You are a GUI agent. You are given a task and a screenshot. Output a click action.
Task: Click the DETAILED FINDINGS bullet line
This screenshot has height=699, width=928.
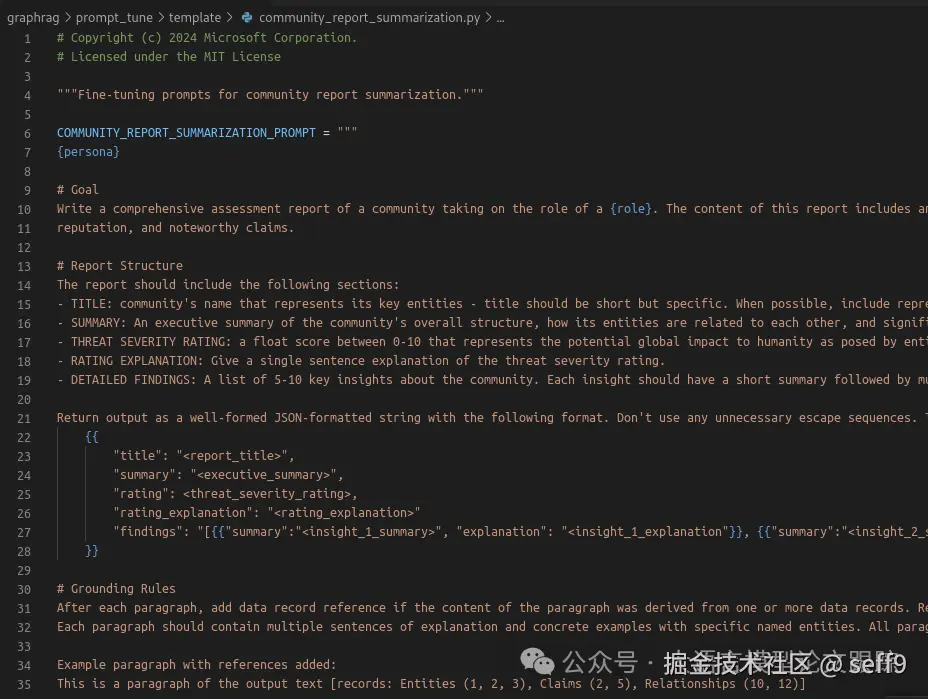point(492,379)
